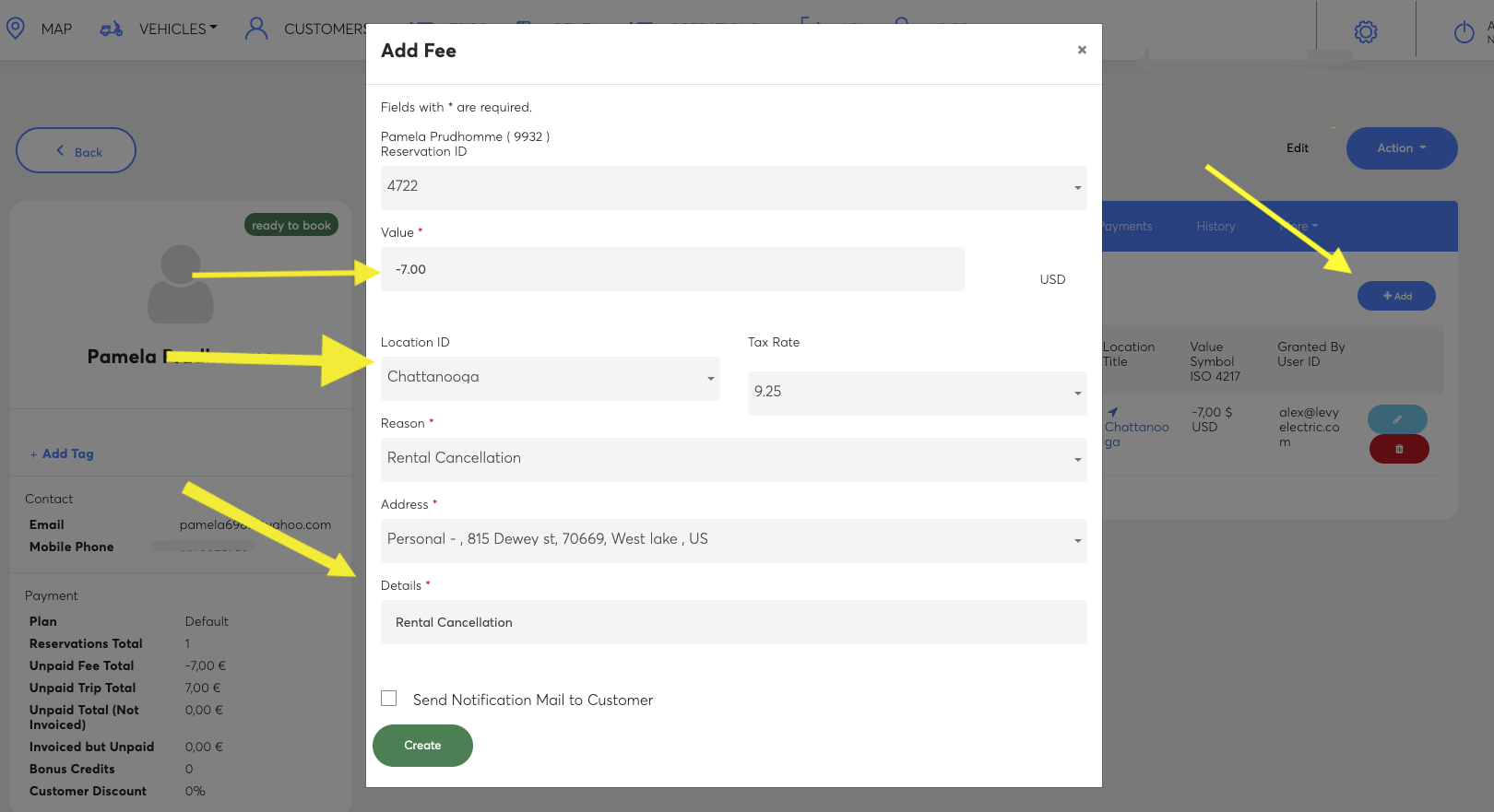Open the Reason dropdown
Image resolution: width=1494 pixels, height=812 pixels.
coord(733,459)
